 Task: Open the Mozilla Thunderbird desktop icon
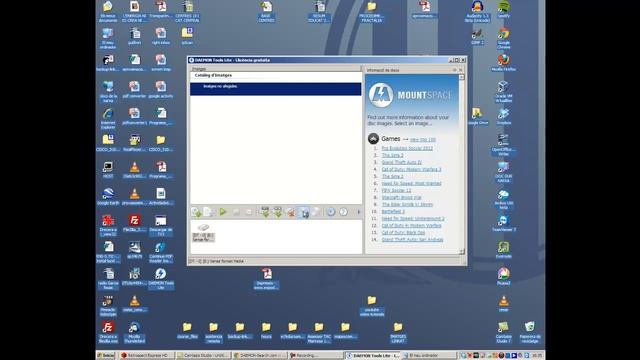[x=134, y=332]
